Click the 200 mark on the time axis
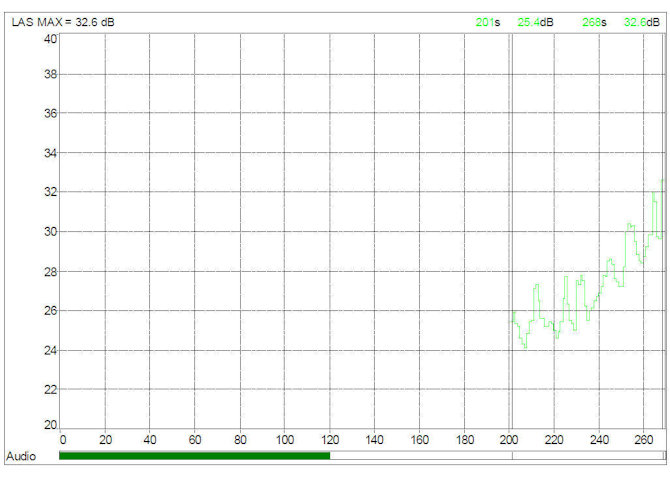 tap(510, 439)
